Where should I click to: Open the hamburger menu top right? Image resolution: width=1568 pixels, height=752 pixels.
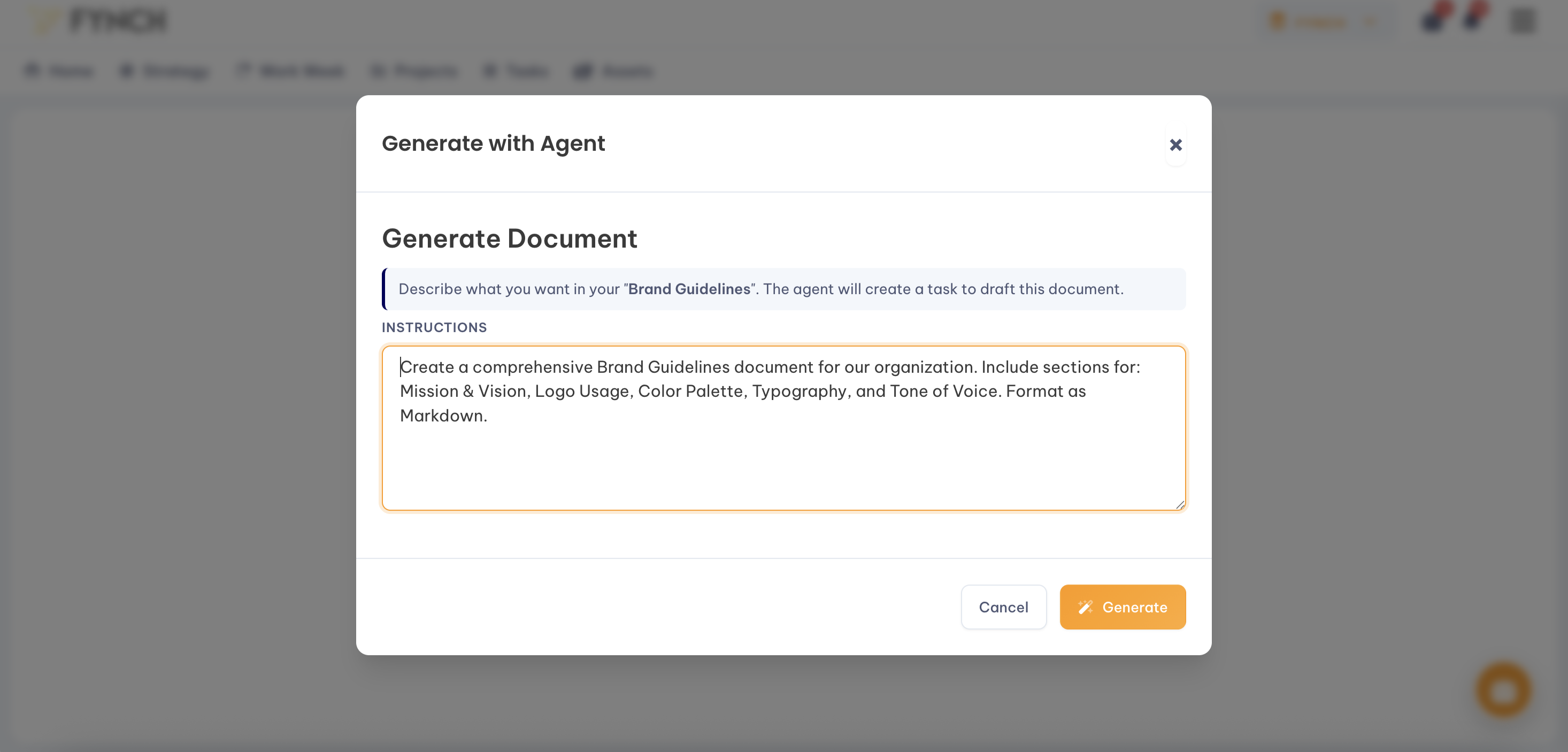[x=1524, y=21]
